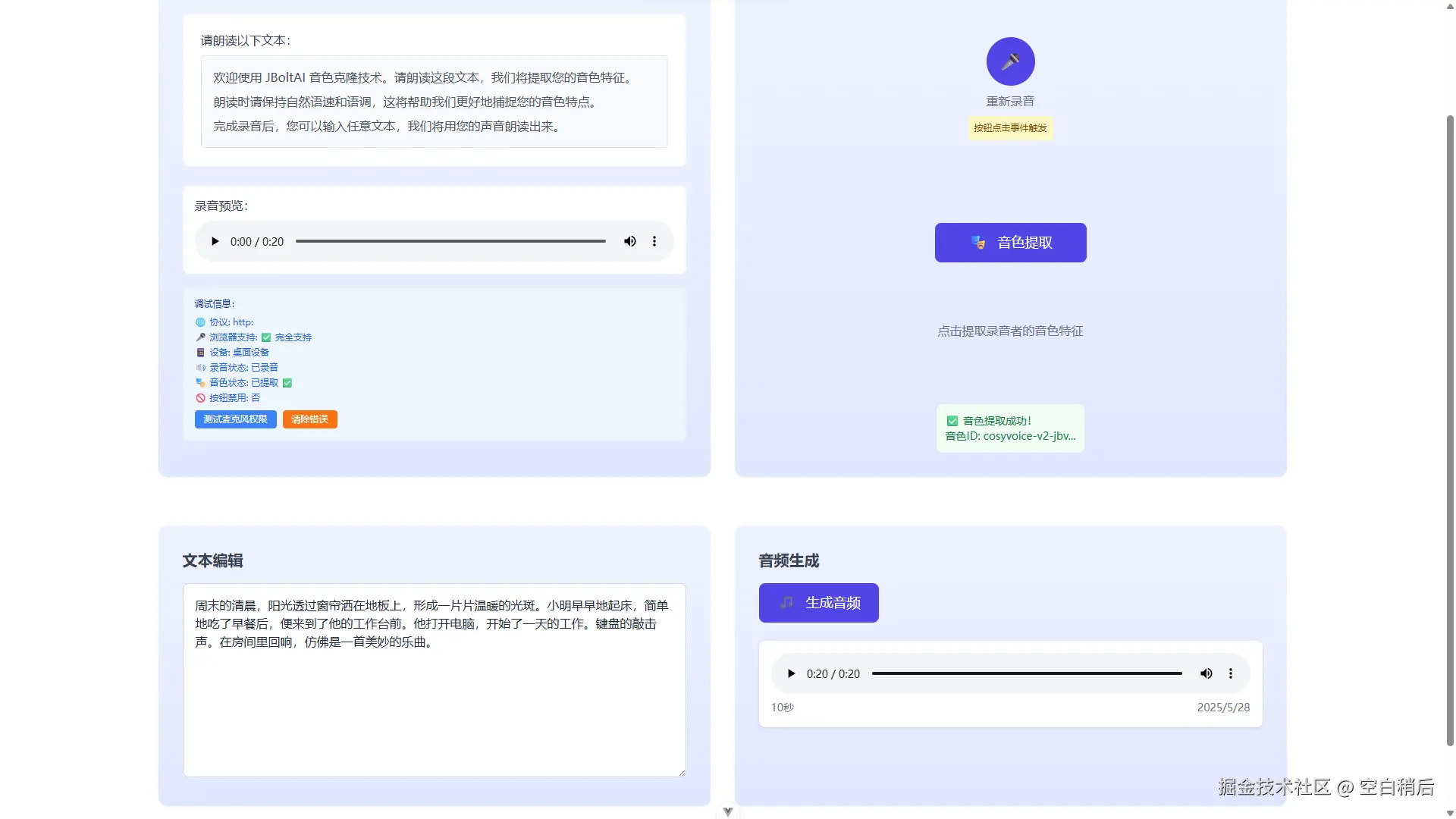This screenshot has width=1456, height=819.
Task: Click the 清除错误 button
Action: (309, 419)
